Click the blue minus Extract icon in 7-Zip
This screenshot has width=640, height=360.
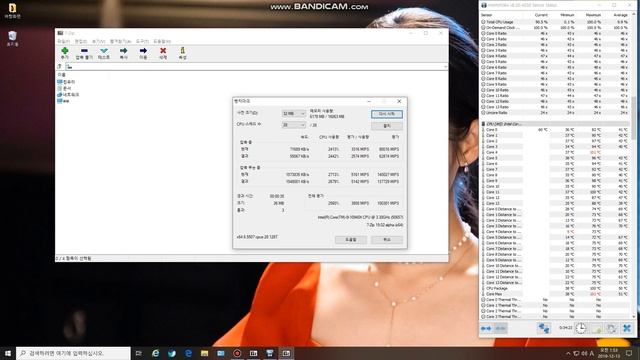click(84, 51)
